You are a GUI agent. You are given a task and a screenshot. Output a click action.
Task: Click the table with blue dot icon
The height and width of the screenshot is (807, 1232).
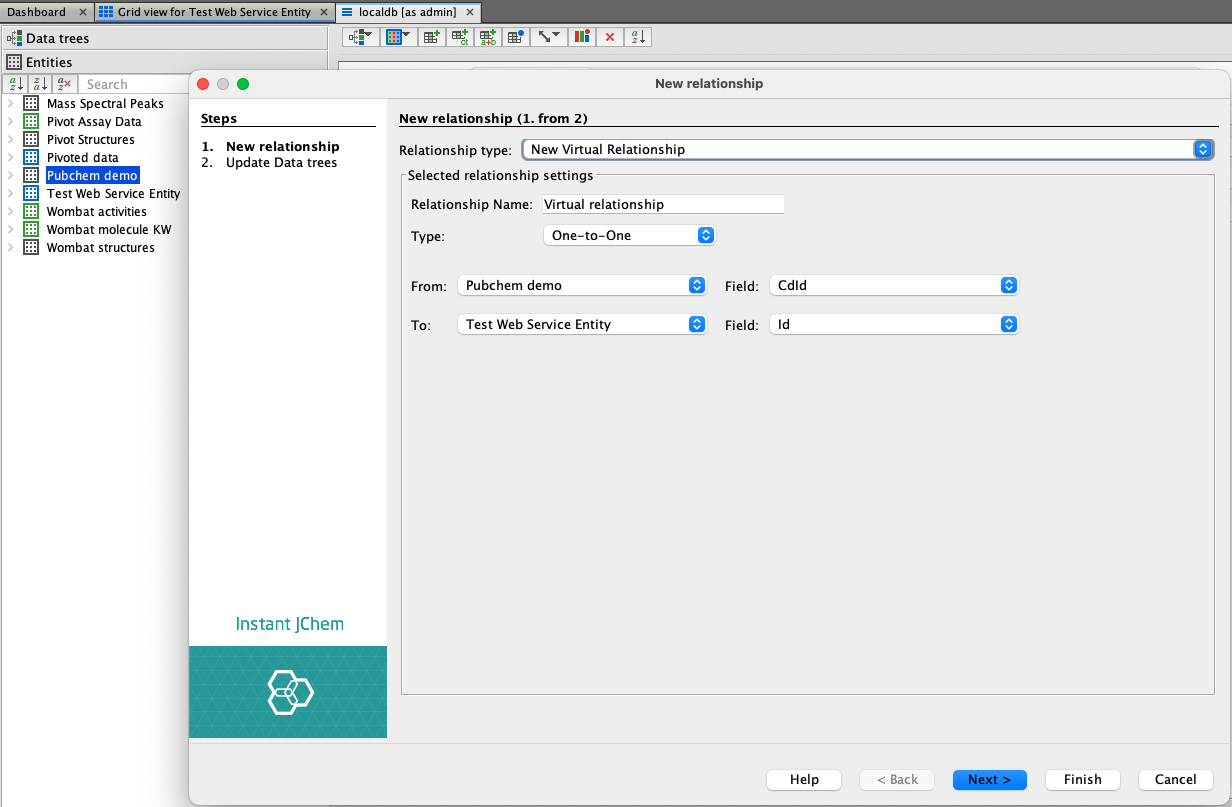click(516, 37)
